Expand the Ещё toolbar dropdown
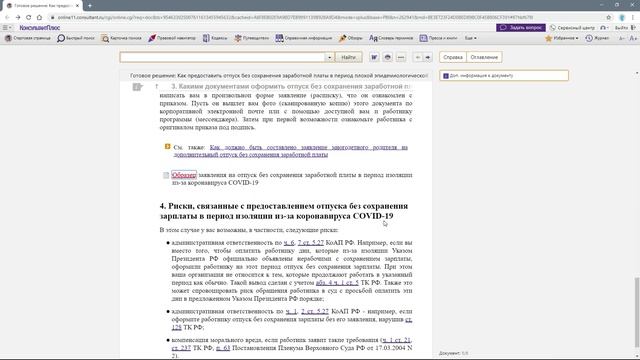Viewport: 640px width, 360px height. click(x=471, y=38)
